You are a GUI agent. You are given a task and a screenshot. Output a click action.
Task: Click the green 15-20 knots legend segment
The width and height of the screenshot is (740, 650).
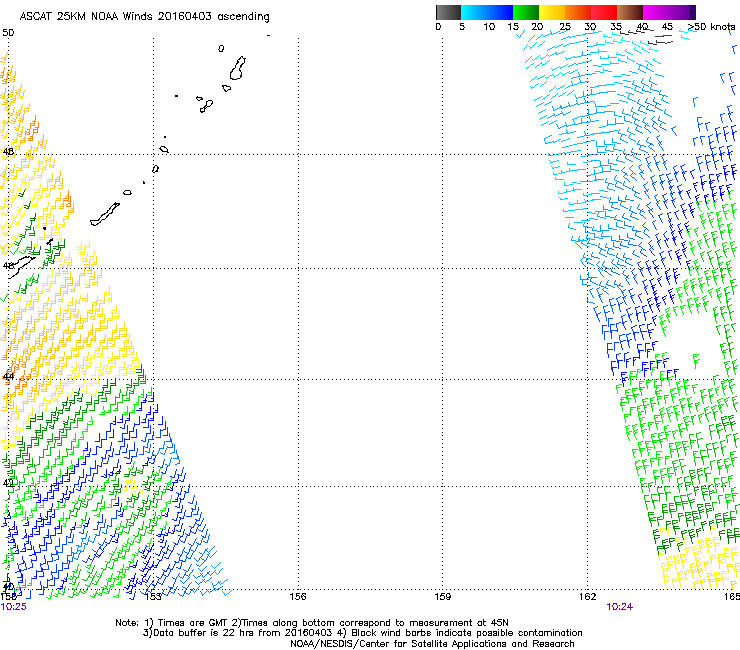(526, 12)
